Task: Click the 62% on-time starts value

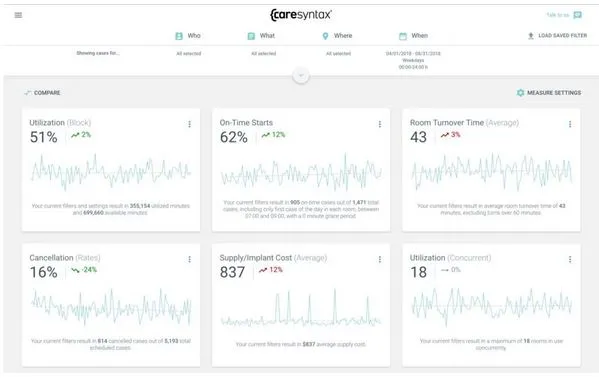Action: (234, 137)
